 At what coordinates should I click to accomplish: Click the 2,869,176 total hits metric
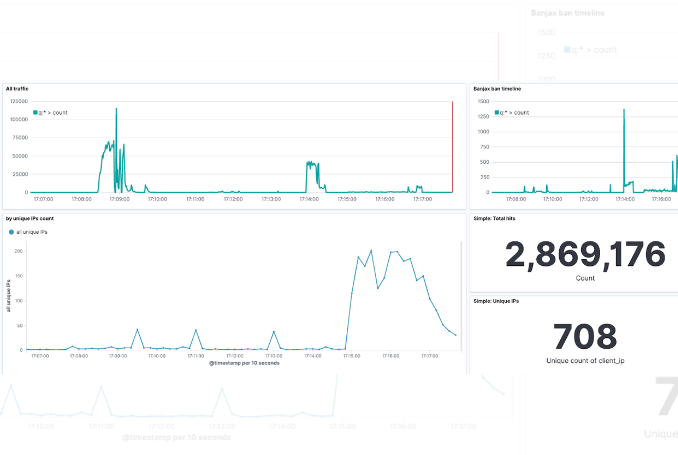[x=585, y=254]
